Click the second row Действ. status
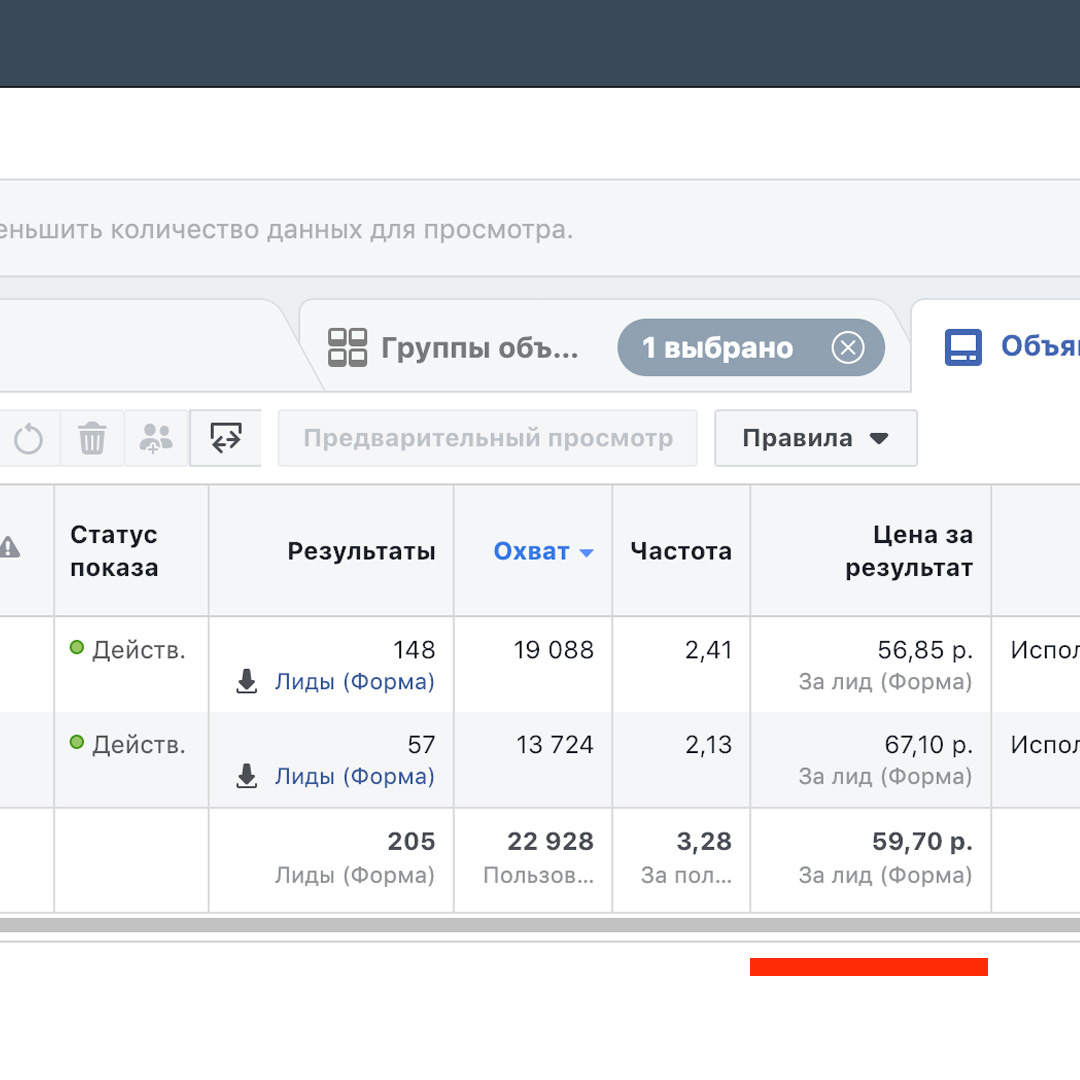Screen dimensions: 1080x1080 tap(128, 744)
